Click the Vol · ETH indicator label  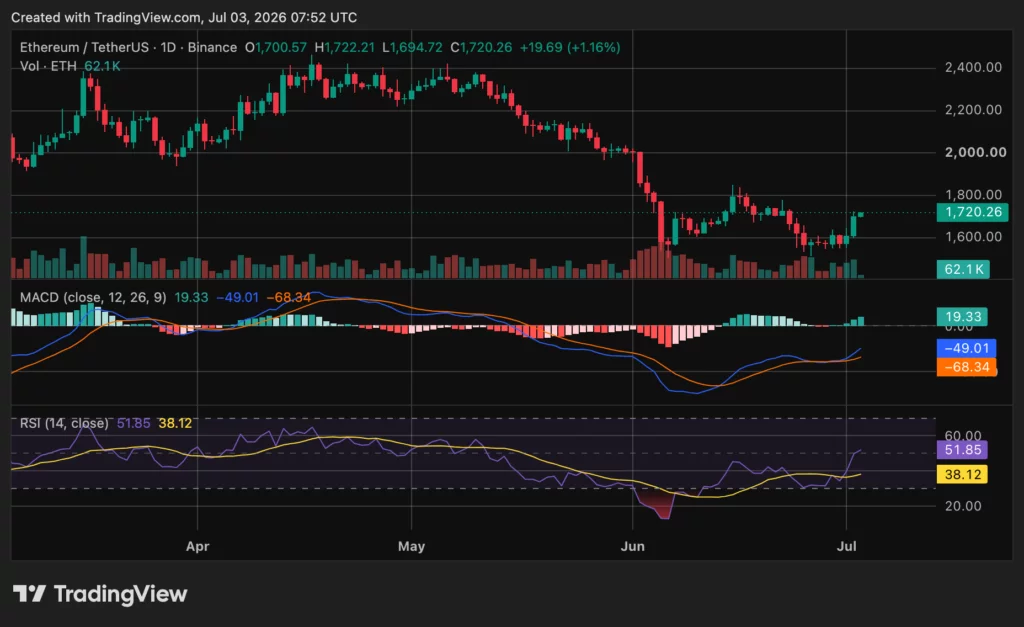click(x=48, y=66)
